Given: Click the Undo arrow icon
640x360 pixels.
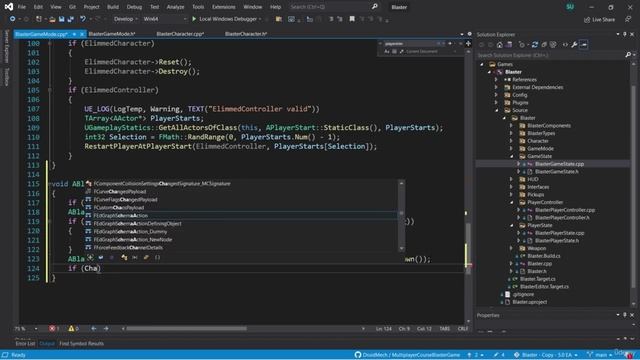Looking at the screenshot, I should pos(83,19).
